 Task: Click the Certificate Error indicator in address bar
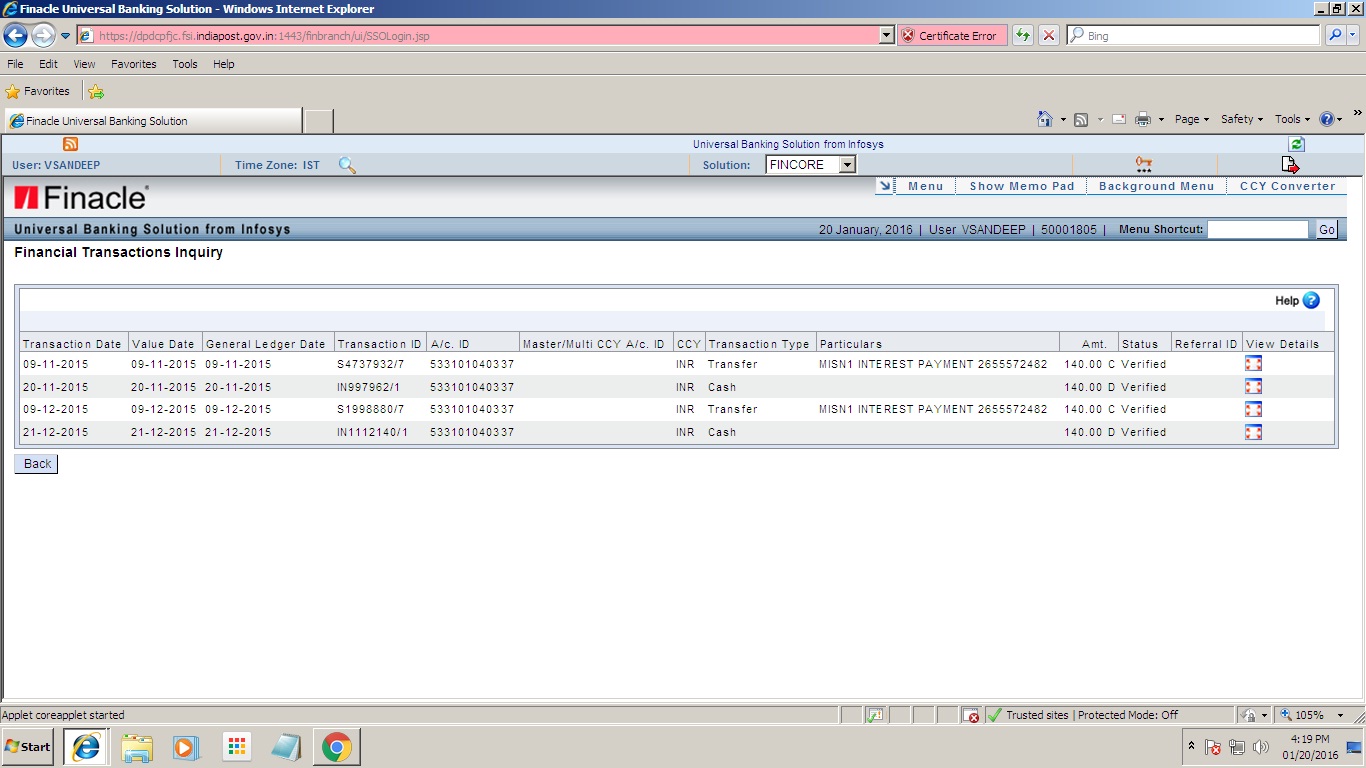(x=951, y=35)
